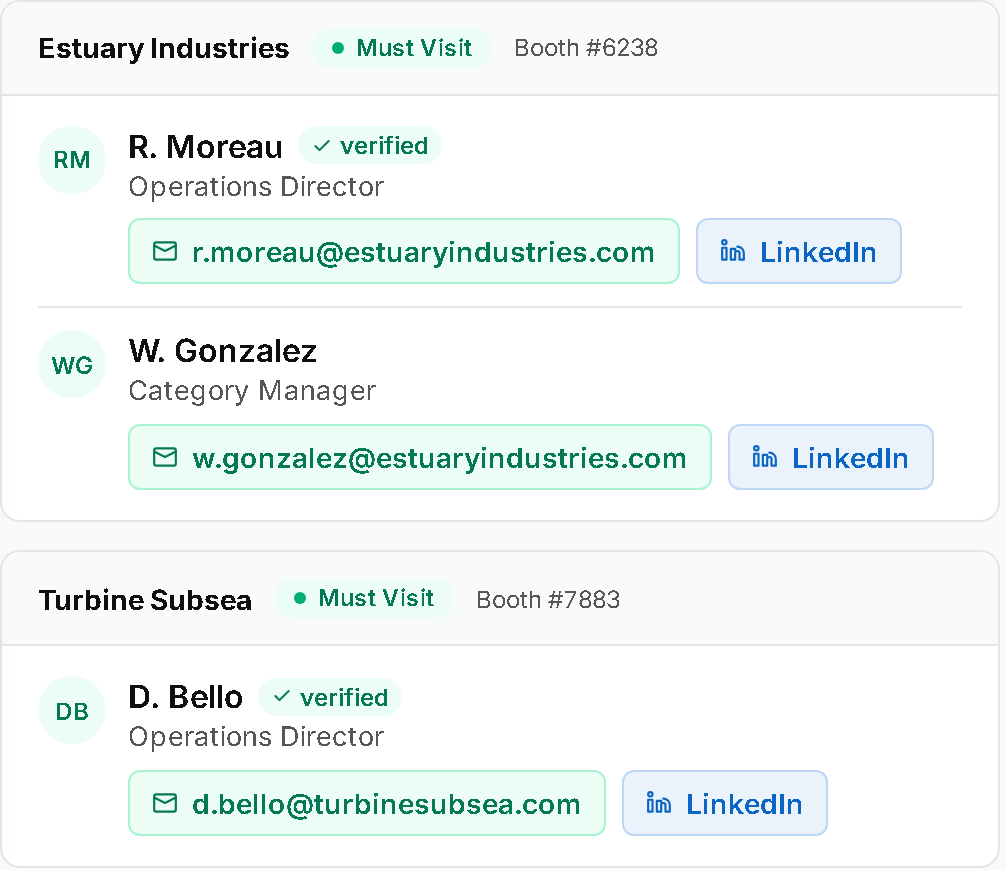Image resolution: width=1006 pixels, height=870 pixels.
Task: Open email r.moreau@estuaryindustries.com
Action: [x=404, y=251]
